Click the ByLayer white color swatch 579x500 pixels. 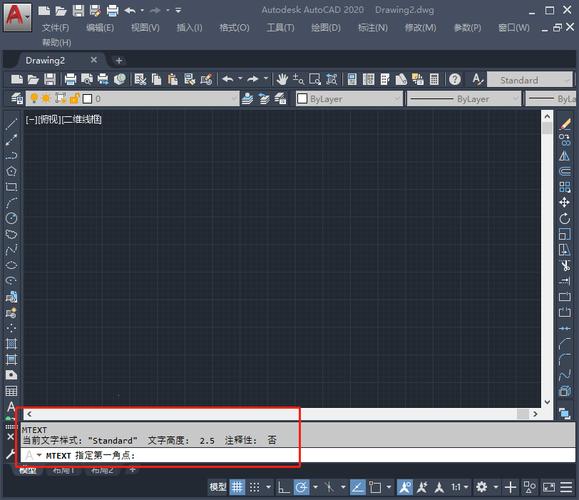(x=302, y=99)
